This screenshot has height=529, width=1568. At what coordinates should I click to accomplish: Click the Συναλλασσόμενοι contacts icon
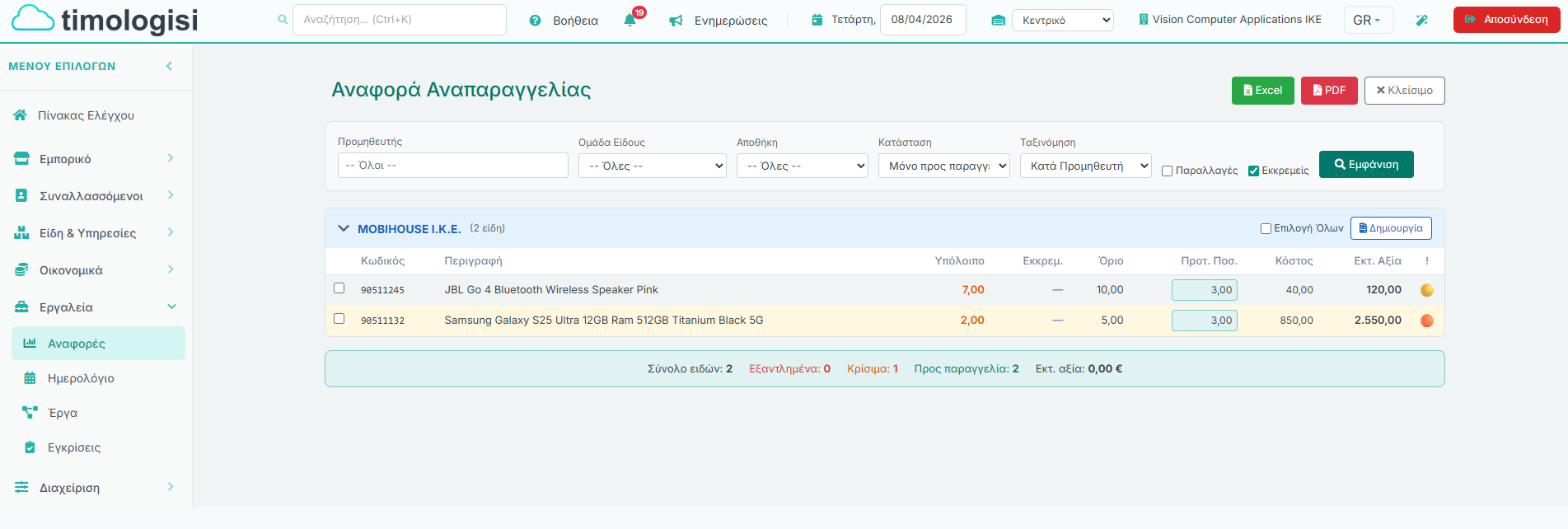pyautogui.click(x=21, y=196)
